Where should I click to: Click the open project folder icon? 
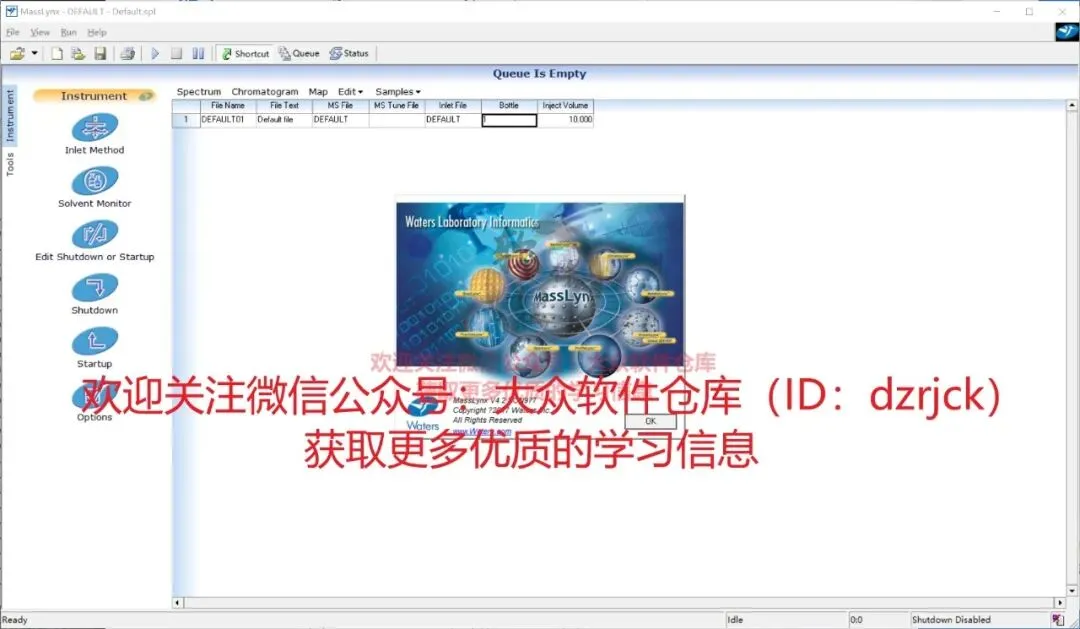17,53
